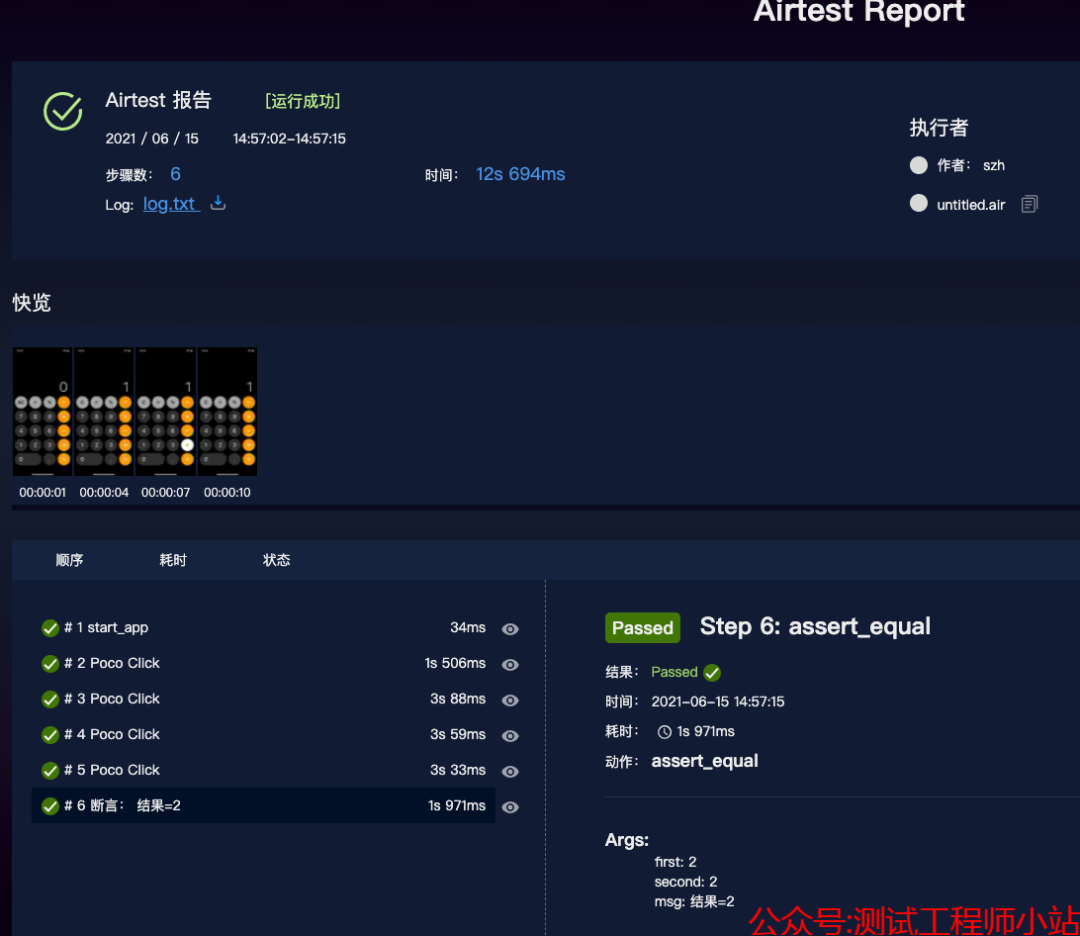Click the status check for step 1 start_app
Screen dimensions: 1080x936
click(x=50, y=628)
